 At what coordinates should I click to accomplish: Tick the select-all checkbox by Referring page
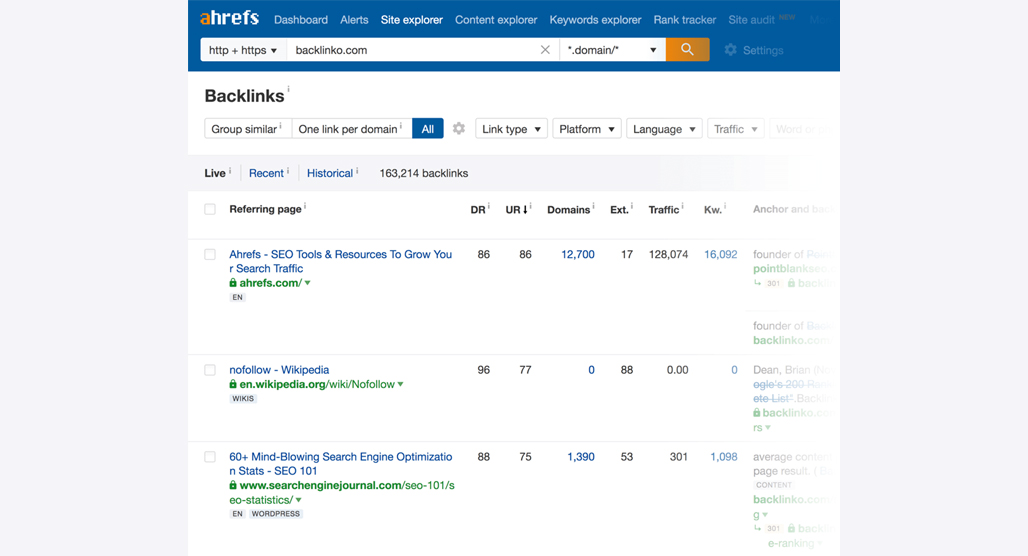click(x=210, y=209)
